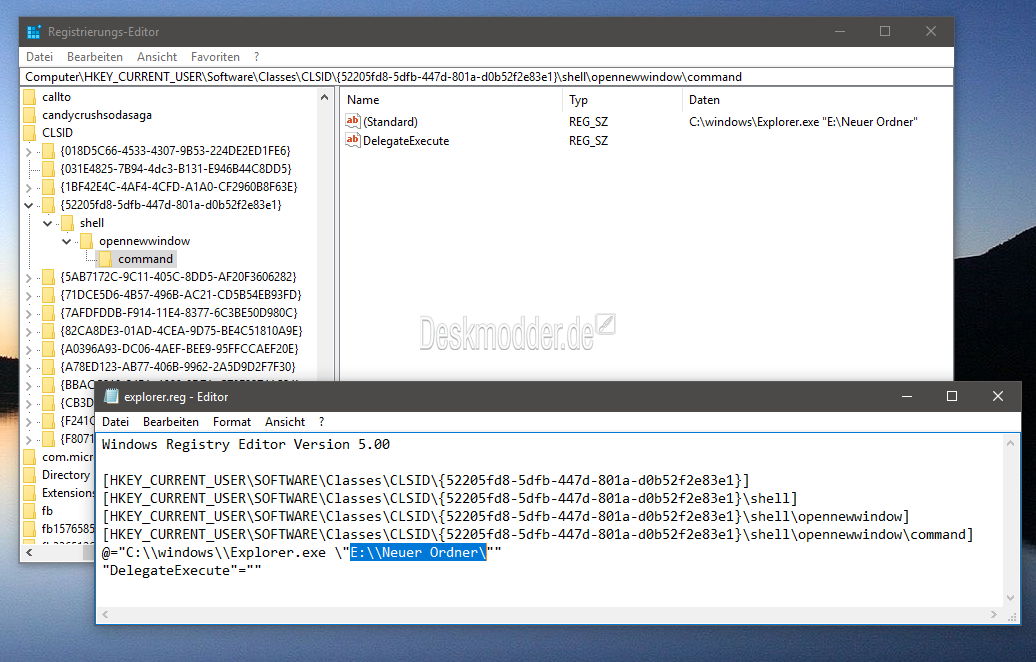Open Bearbeiten menu in explorer.reg Editor
1036x662 pixels.
(x=171, y=422)
